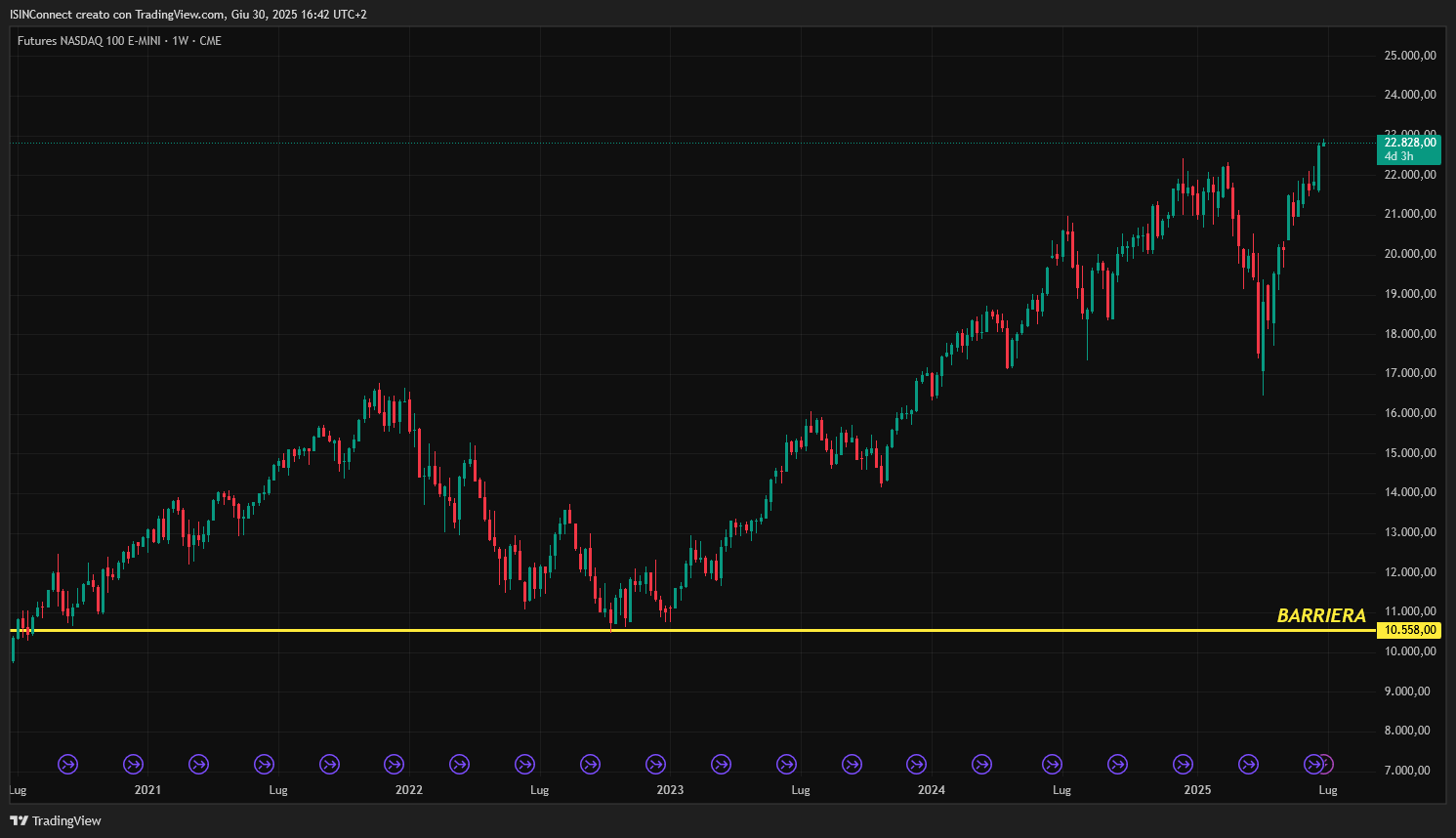This screenshot has height=838, width=1456.
Task: Click the 22.000,00 price axis label
Action: tap(1410, 175)
